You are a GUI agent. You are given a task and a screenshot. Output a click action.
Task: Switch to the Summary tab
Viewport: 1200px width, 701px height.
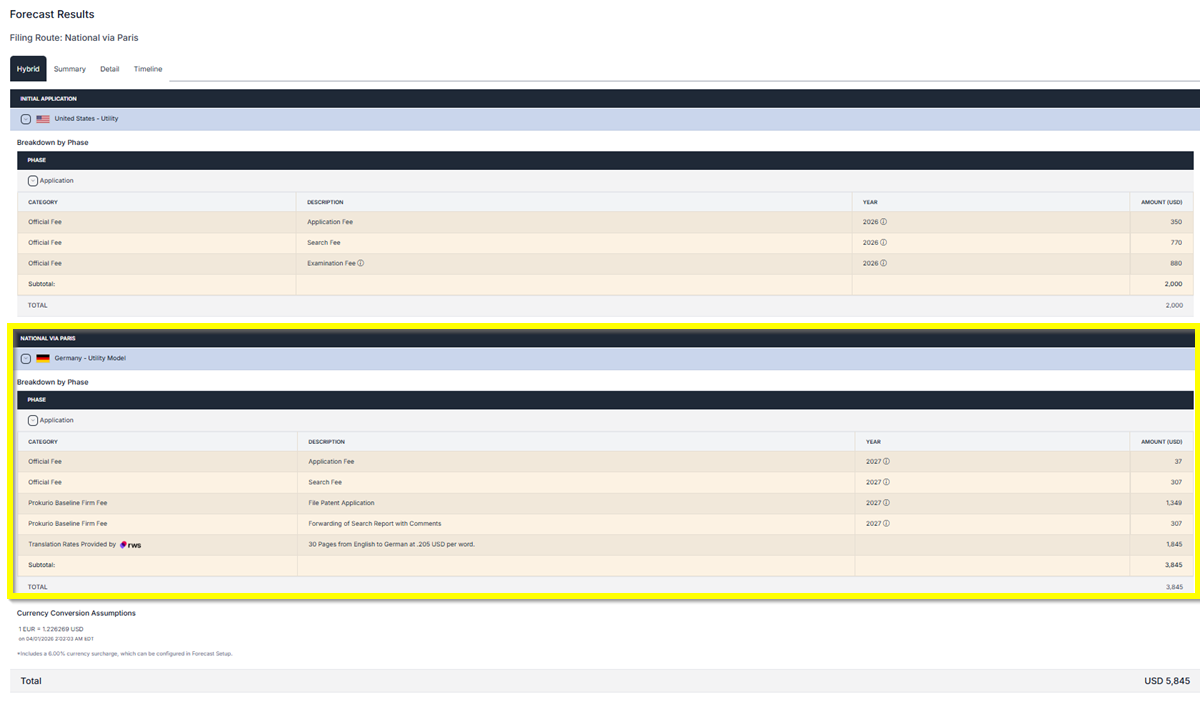[x=69, y=69]
